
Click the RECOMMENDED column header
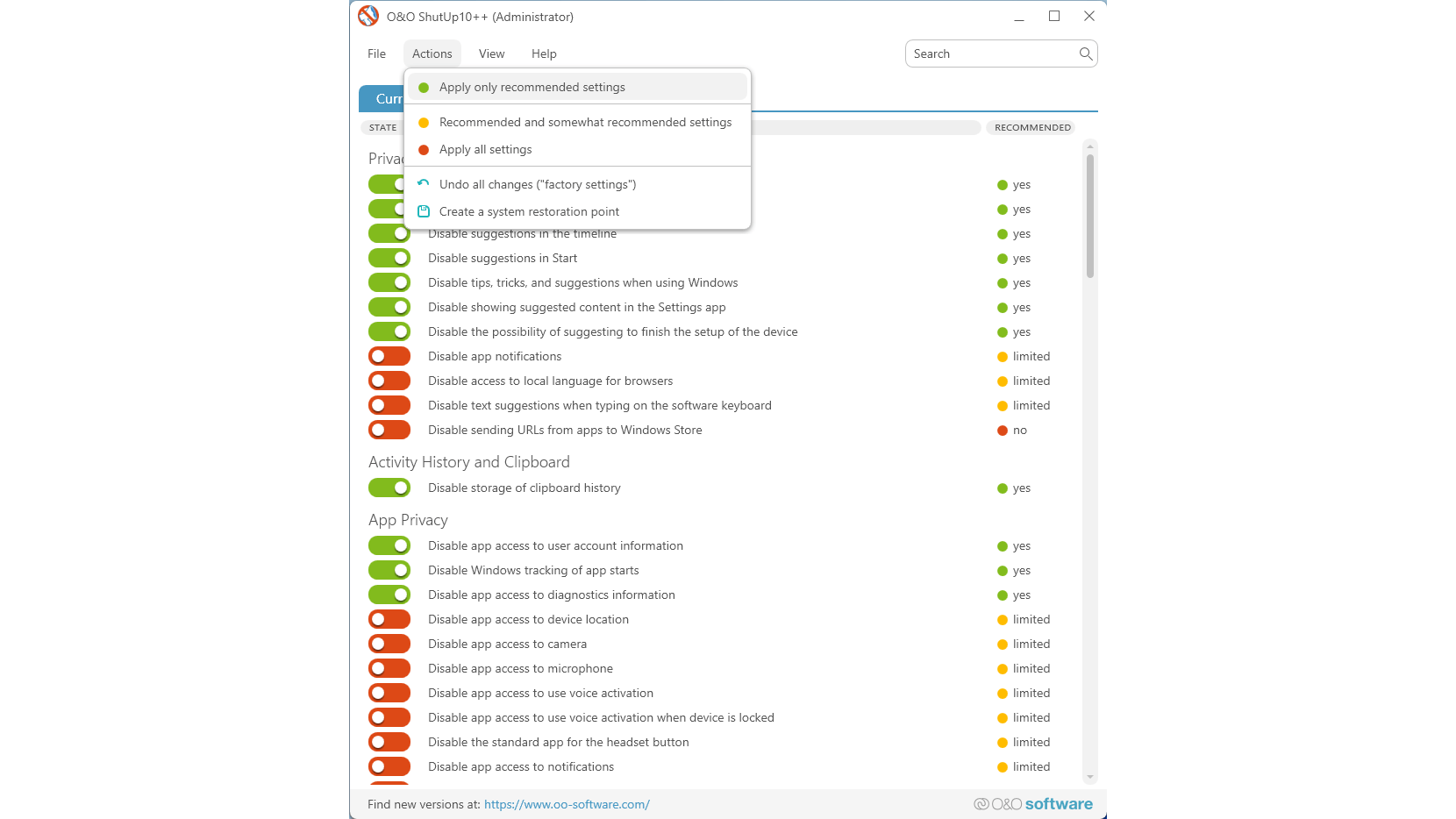[x=1032, y=127]
